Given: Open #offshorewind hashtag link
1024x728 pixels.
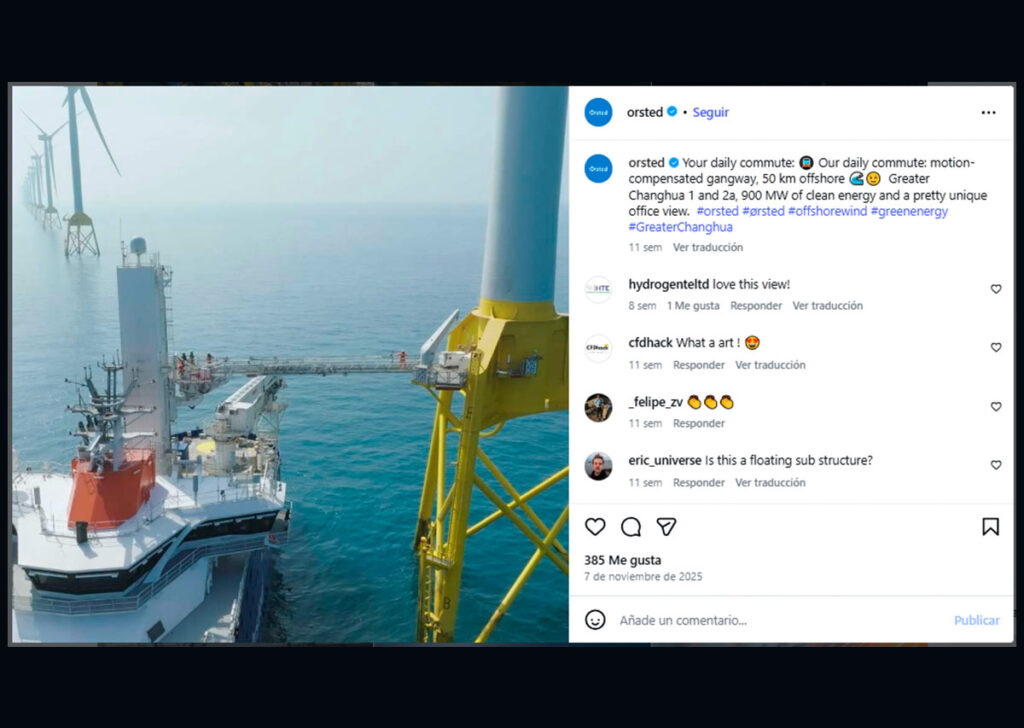Looking at the screenshot, I should [826, 212].
